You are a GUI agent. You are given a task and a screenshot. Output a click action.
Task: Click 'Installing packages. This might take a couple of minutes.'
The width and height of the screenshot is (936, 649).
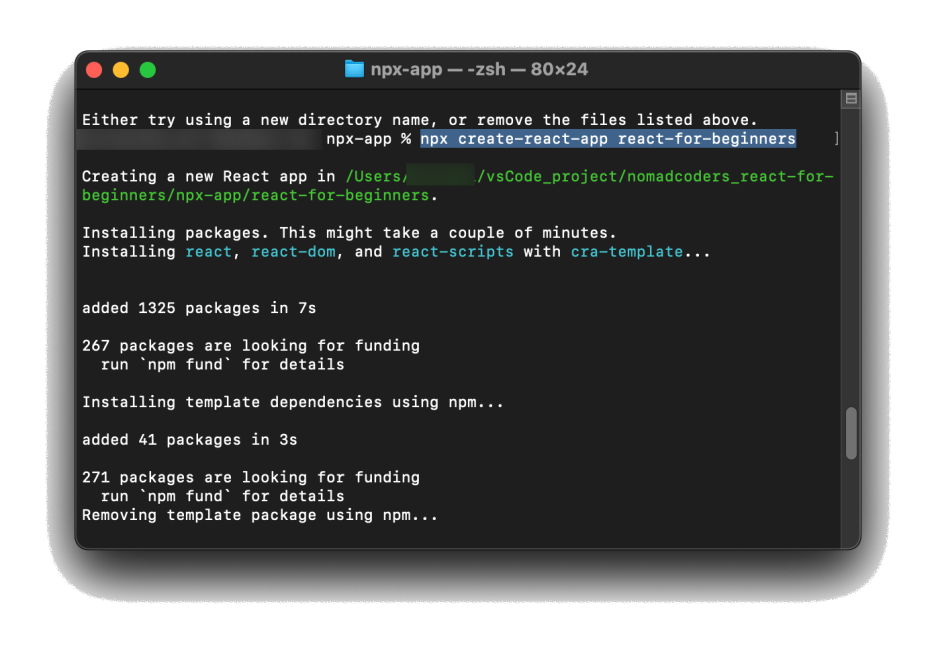(349, 233)
